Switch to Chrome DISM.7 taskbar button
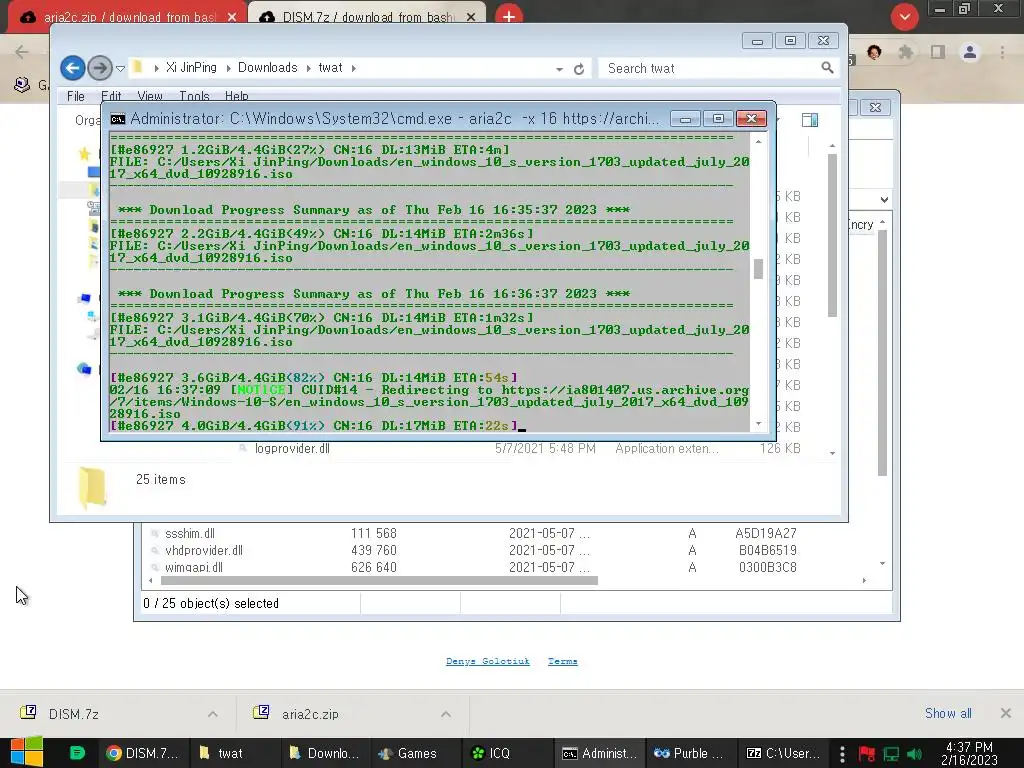The width and height of the screenshot is (1024, 768). click(x=143, y=753)
